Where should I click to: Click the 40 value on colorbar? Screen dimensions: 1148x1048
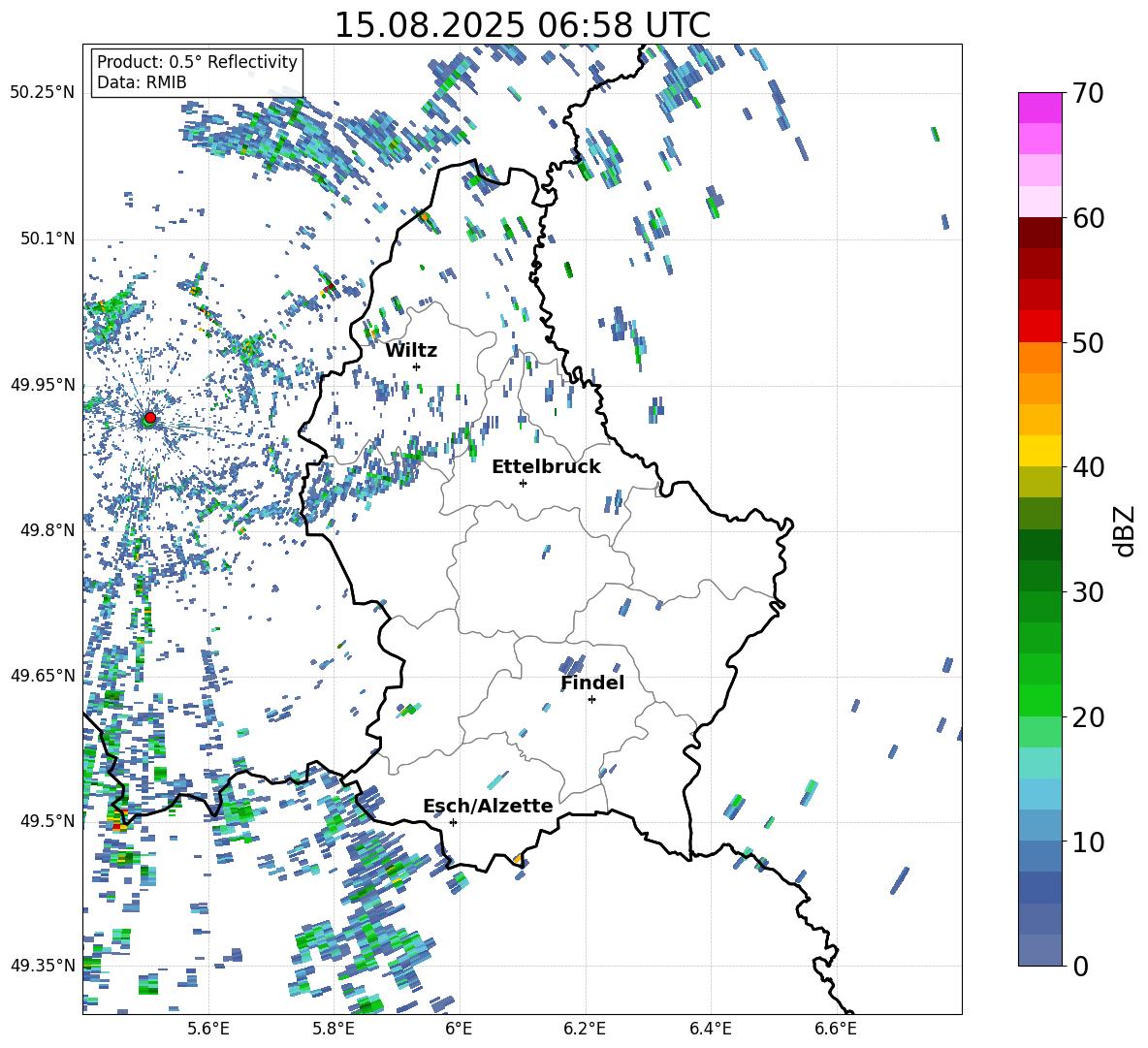(x=1089, y=467)
